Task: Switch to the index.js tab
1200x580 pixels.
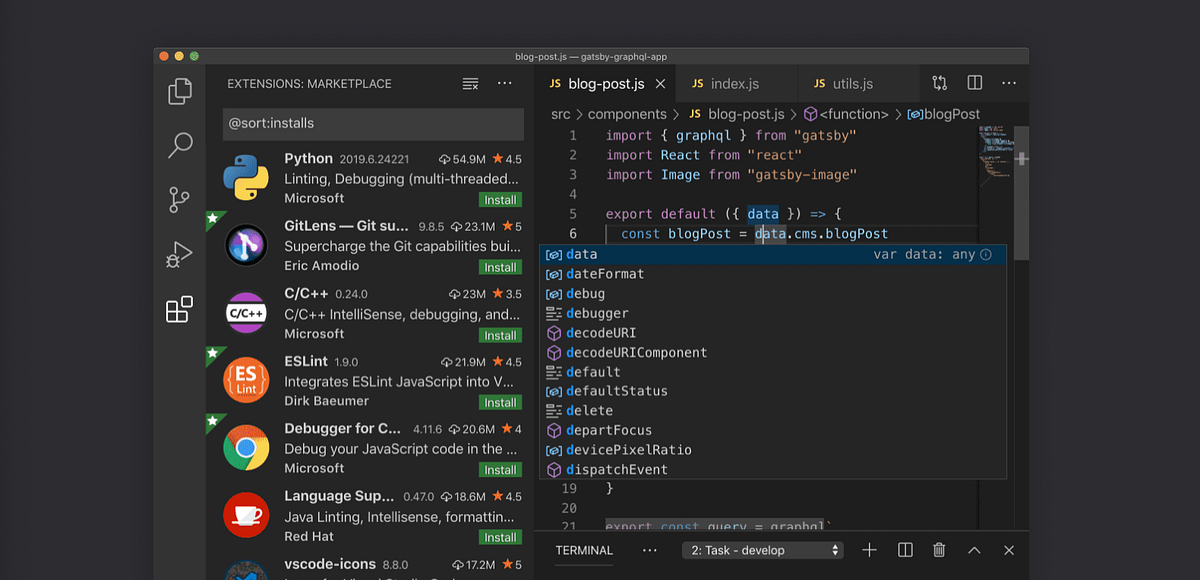Action: (x=737, y=83)
